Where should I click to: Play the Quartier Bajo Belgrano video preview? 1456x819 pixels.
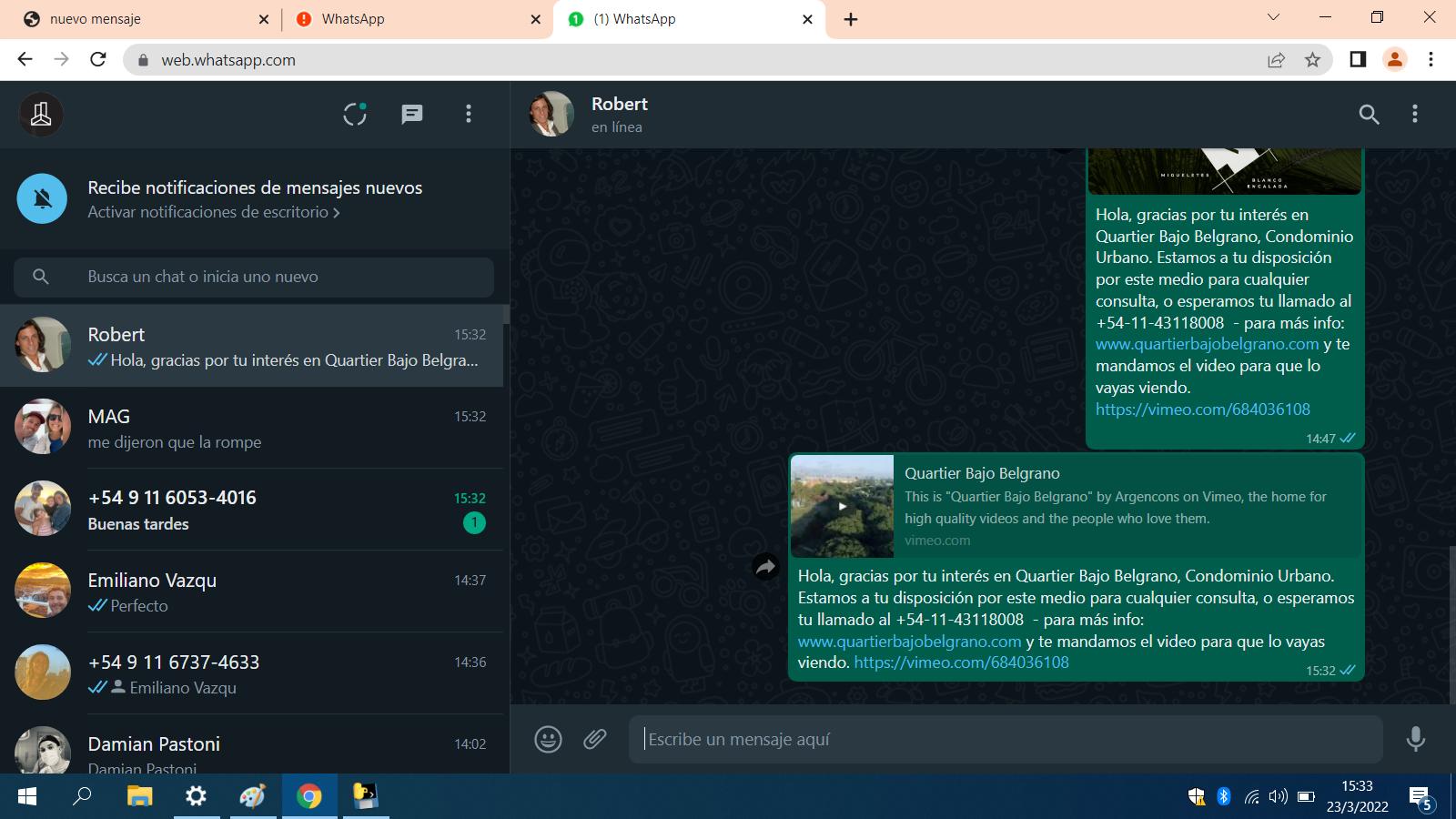[x=843, y=506]
